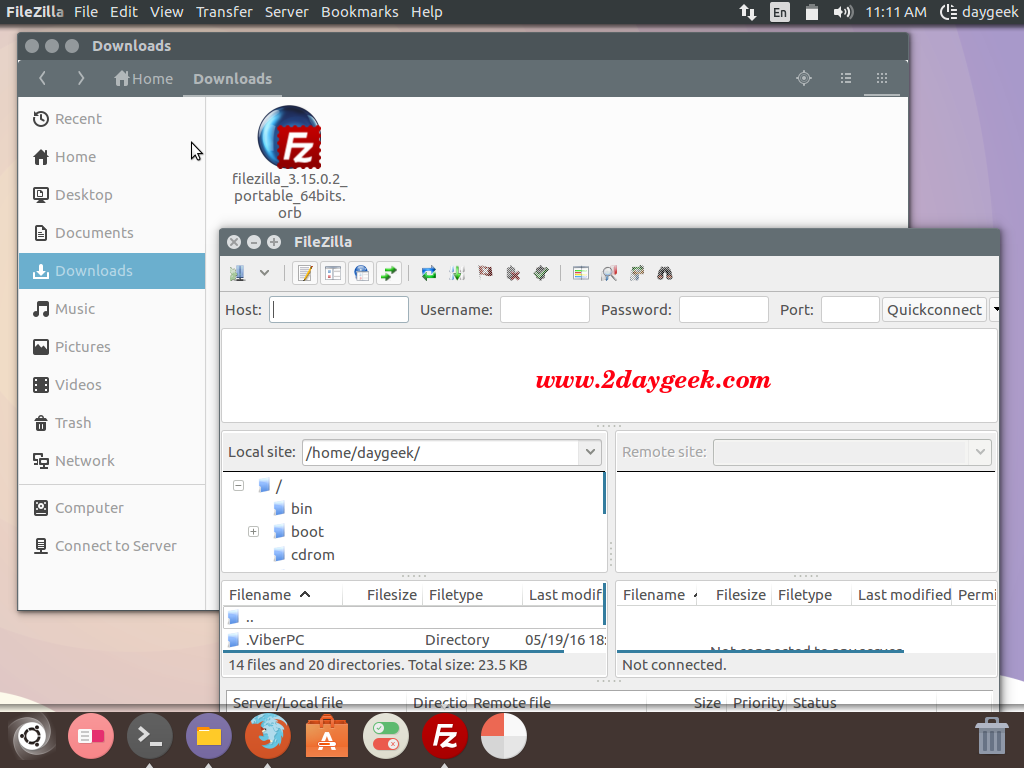Open the volume indicator in the top panel
The height and width of the screenshot is (768, 1024).
pyautogui.click(x=842, y=12)
